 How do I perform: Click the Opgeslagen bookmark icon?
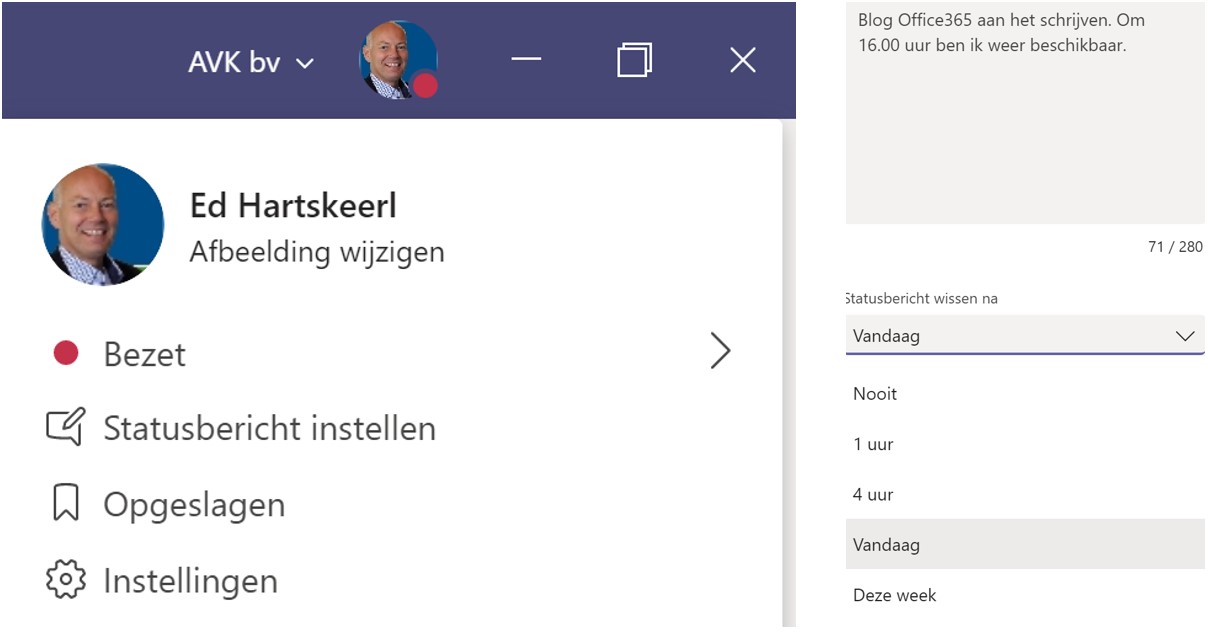pos(66,504)
